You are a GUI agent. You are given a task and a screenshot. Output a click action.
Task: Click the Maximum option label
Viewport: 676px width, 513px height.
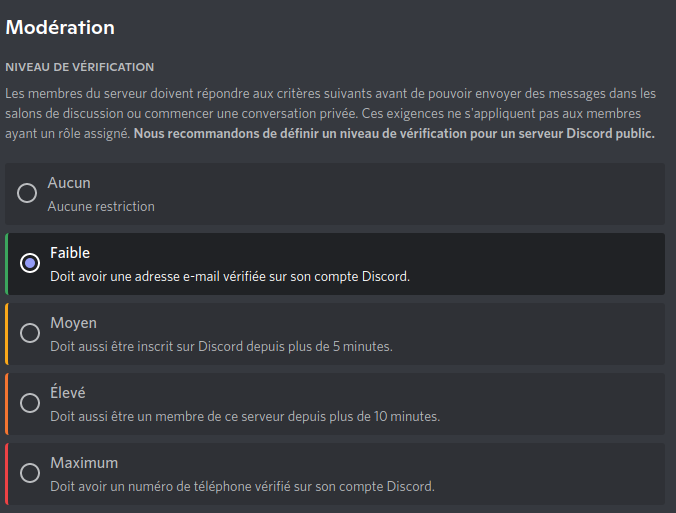click(x=84, y=463)
